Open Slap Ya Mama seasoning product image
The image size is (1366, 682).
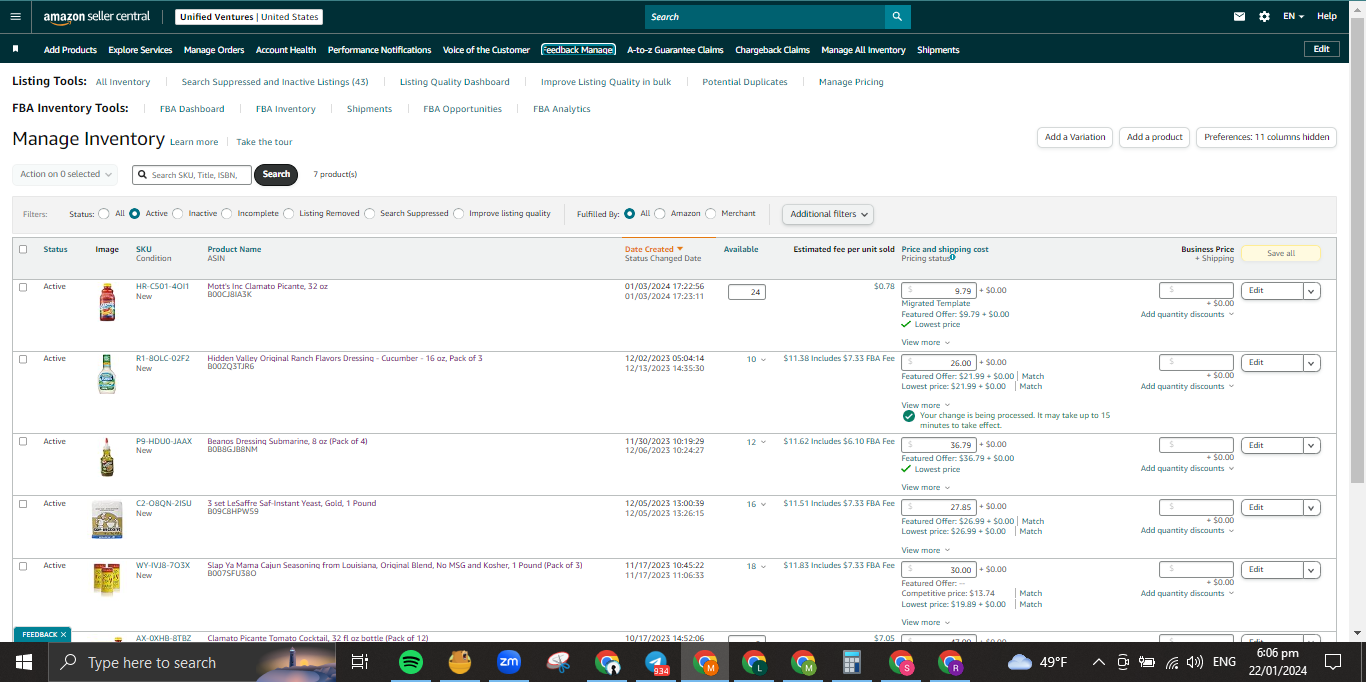[107, 580]
